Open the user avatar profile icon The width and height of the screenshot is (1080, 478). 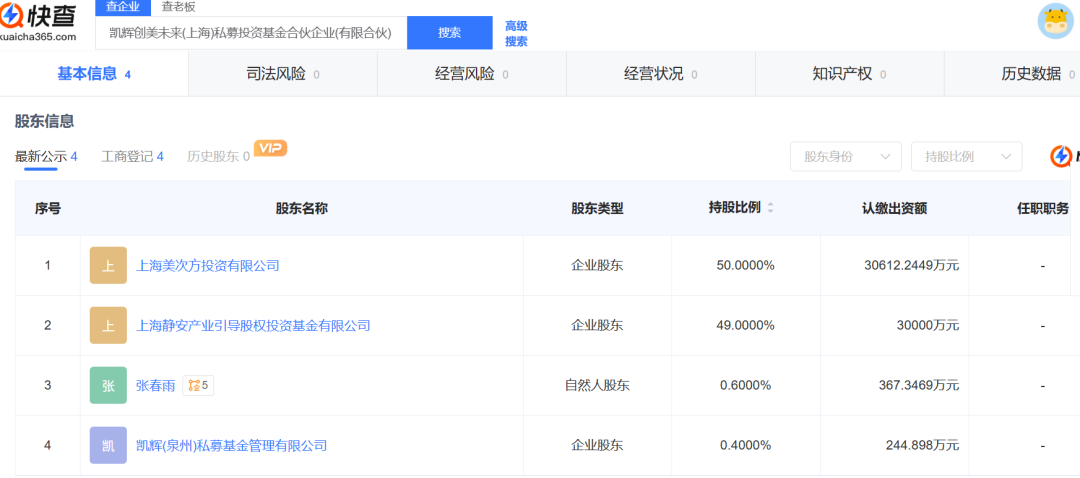tap(1055, 22)
